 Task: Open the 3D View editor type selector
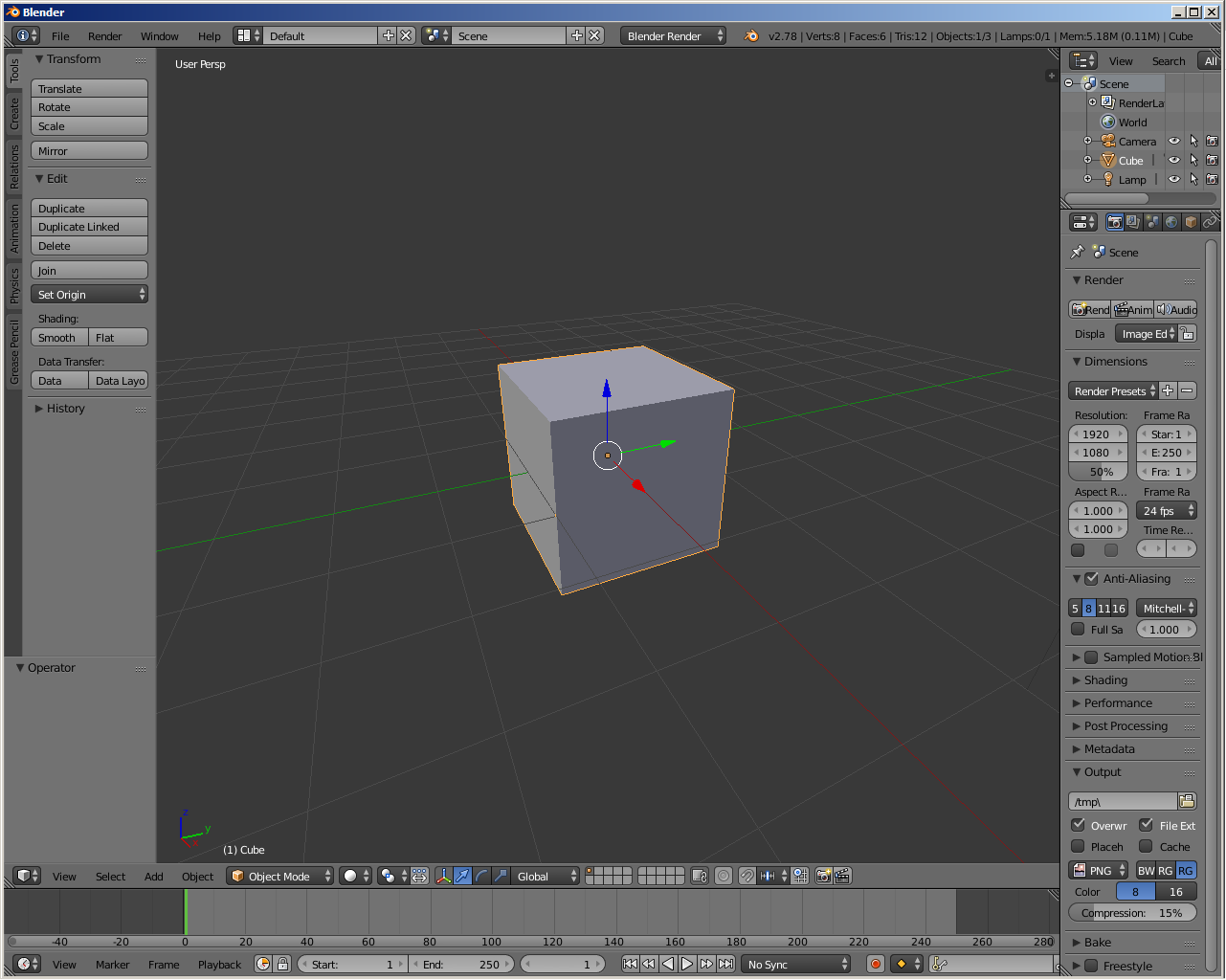[27, 876]
